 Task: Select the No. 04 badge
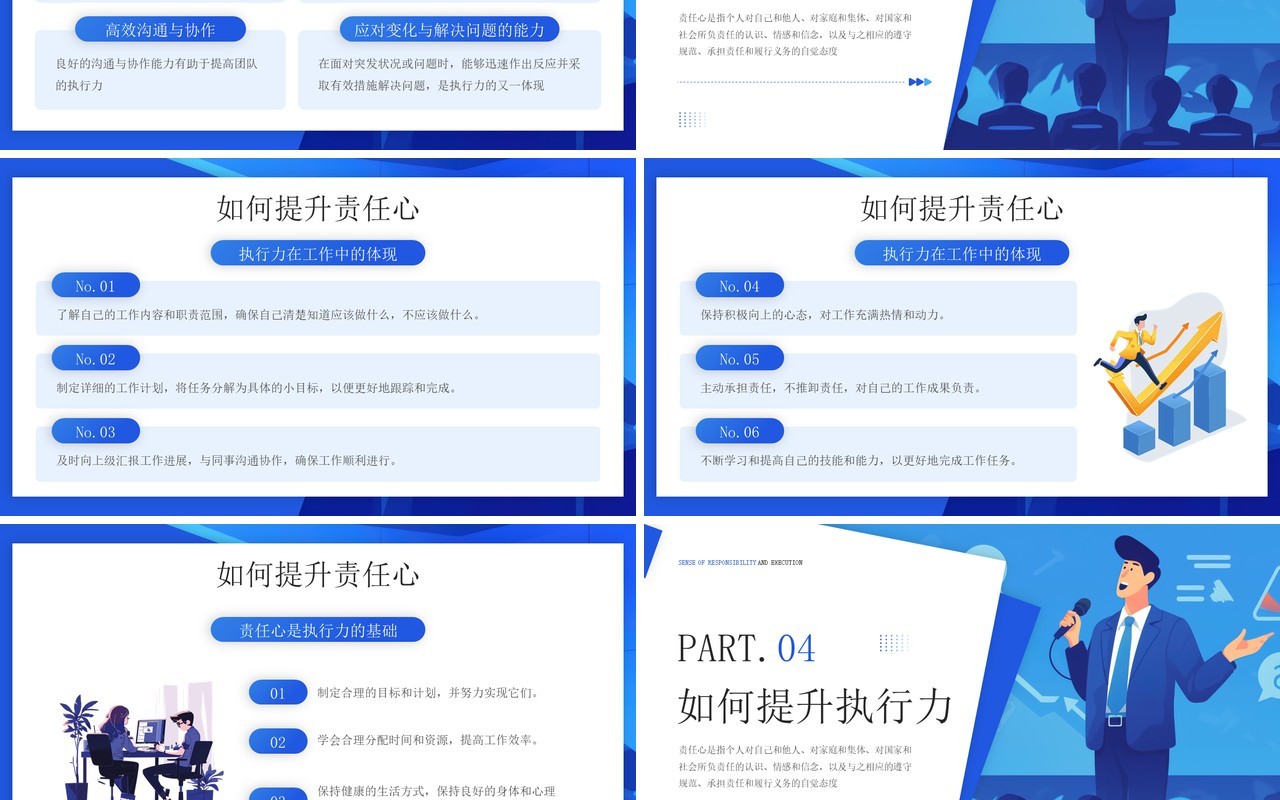(x=739, y=286)
